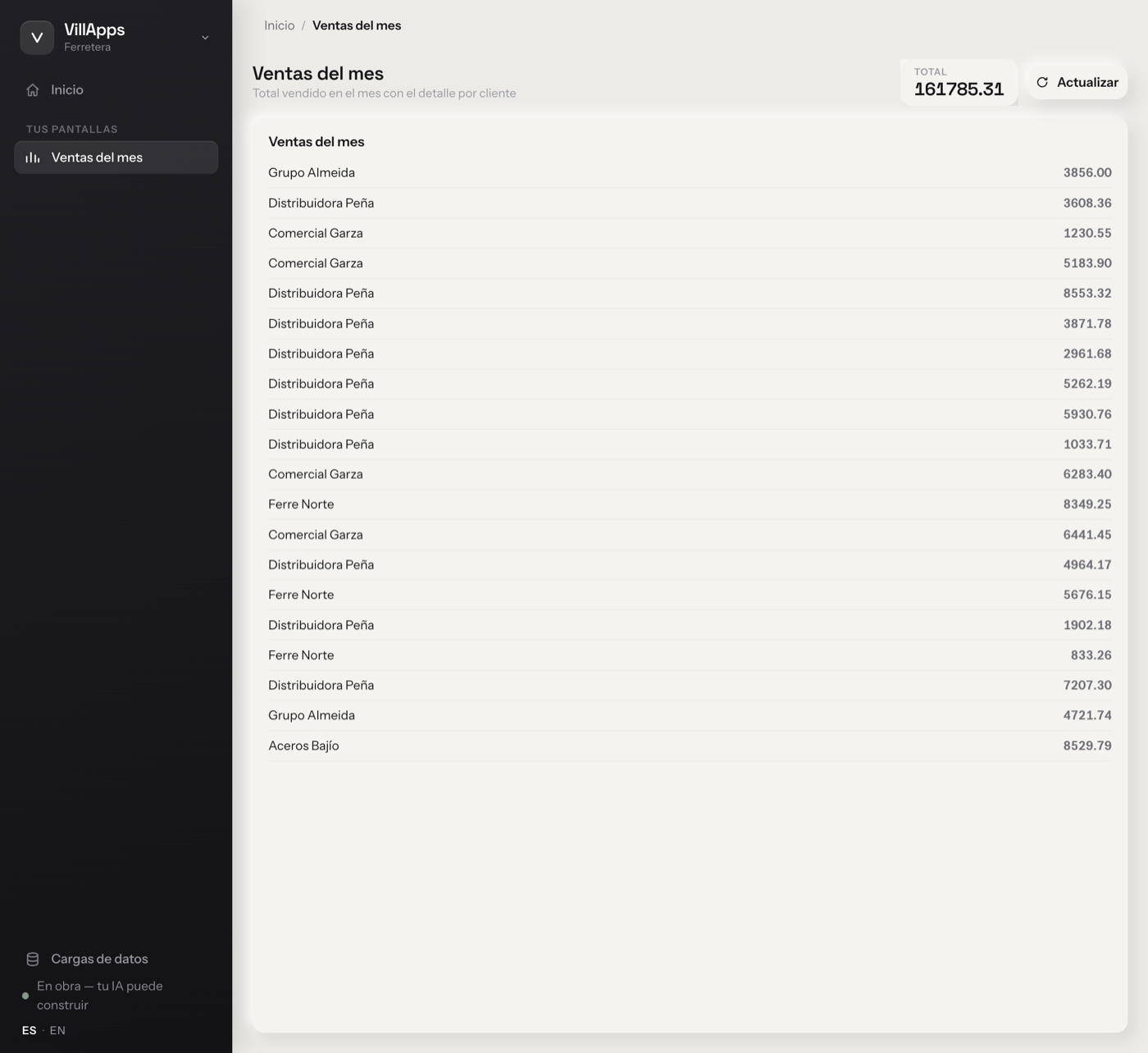Click the circular refresh arrow icon
1148x1053 pixels.
coord(1042,82)
